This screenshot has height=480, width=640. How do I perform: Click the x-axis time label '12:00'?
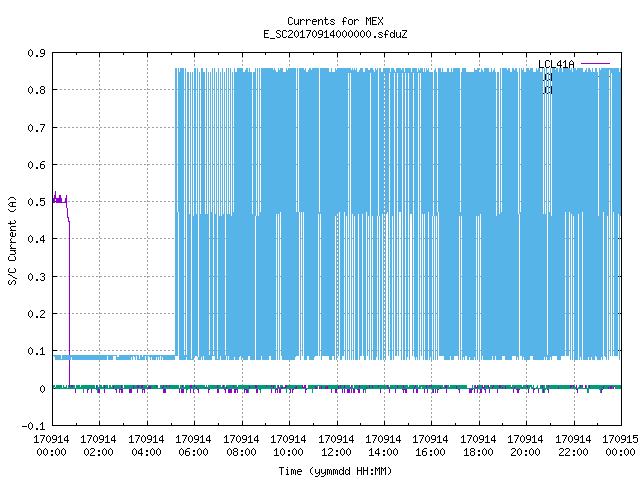(x=336, y=452)
